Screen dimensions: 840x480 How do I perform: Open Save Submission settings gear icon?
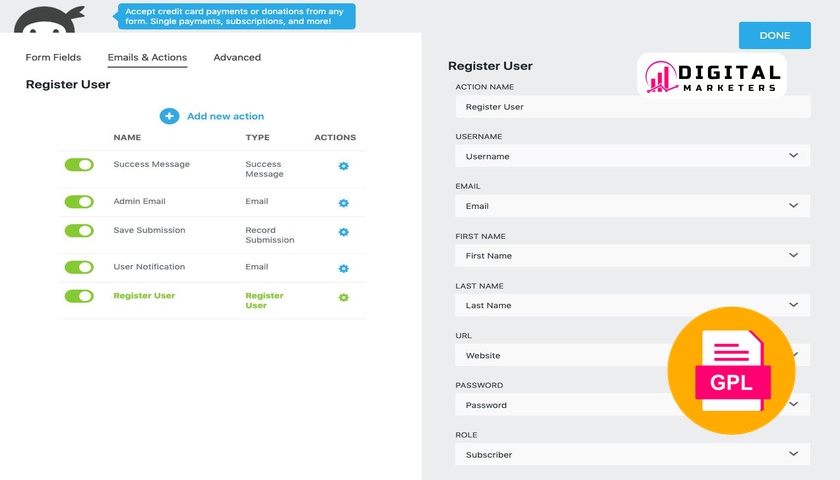click(x=343, y=232)
